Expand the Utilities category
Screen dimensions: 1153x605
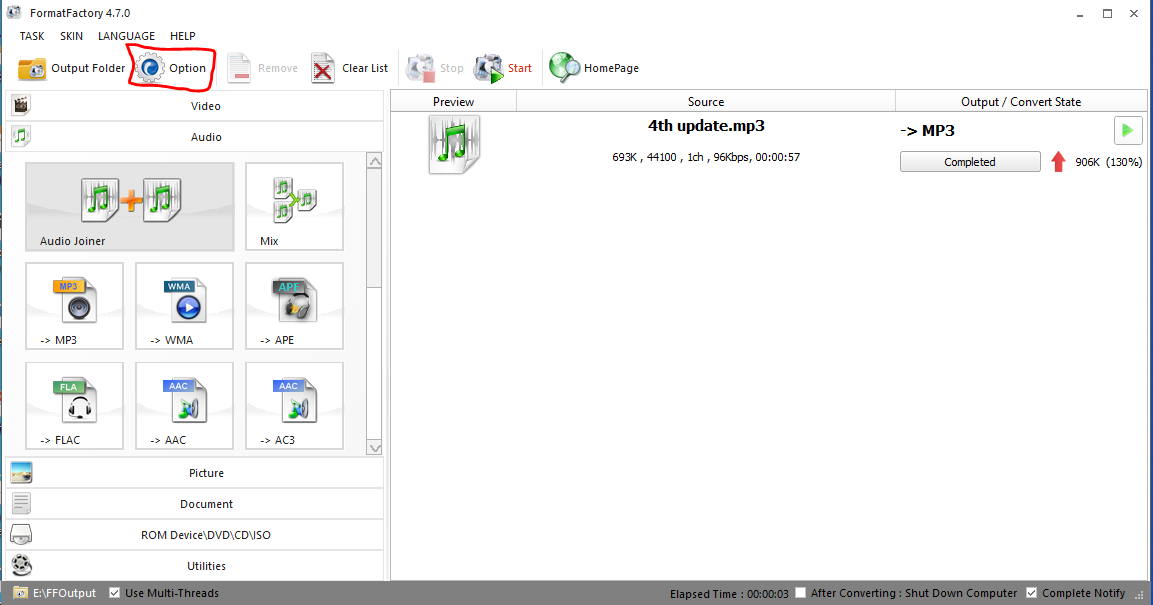(195, 565)
